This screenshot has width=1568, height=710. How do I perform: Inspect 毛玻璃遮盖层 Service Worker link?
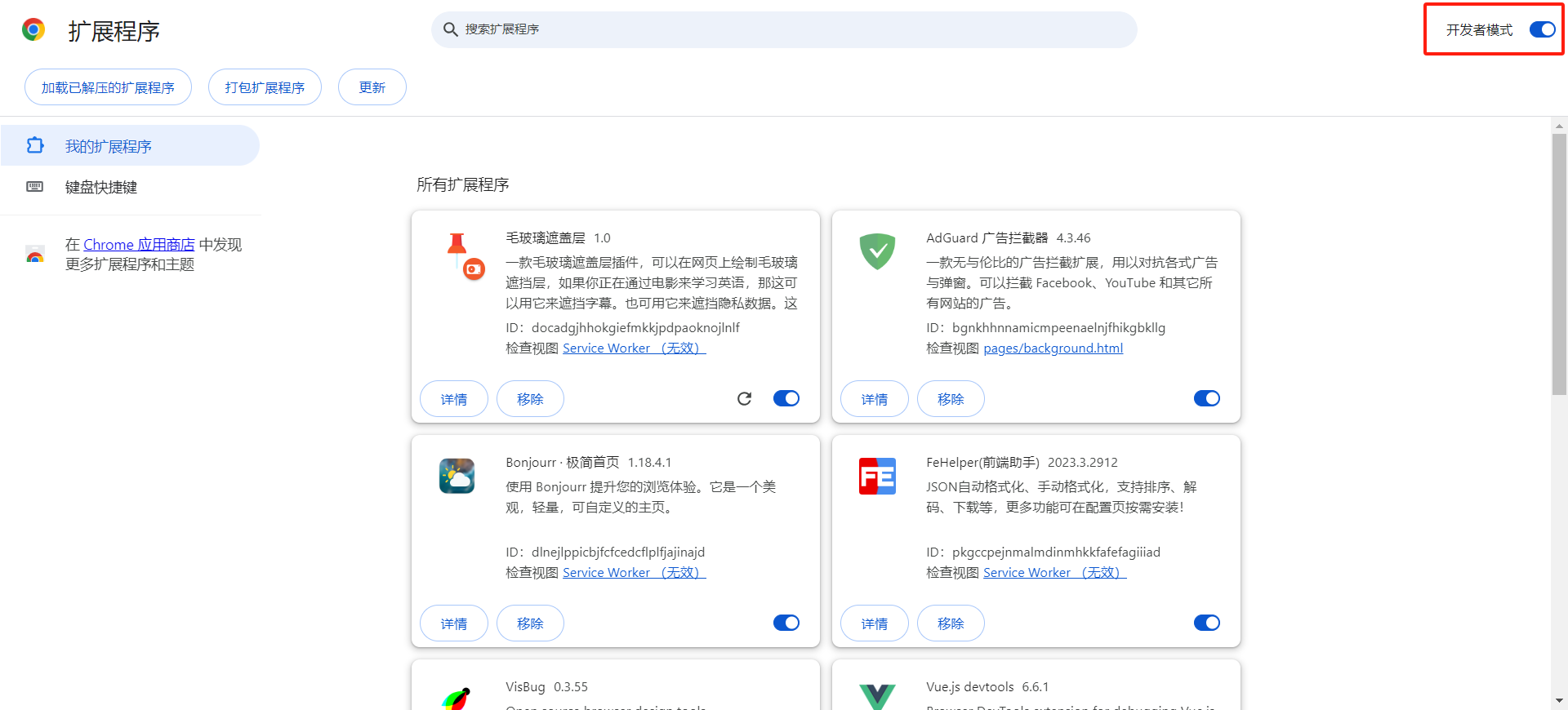634,348
